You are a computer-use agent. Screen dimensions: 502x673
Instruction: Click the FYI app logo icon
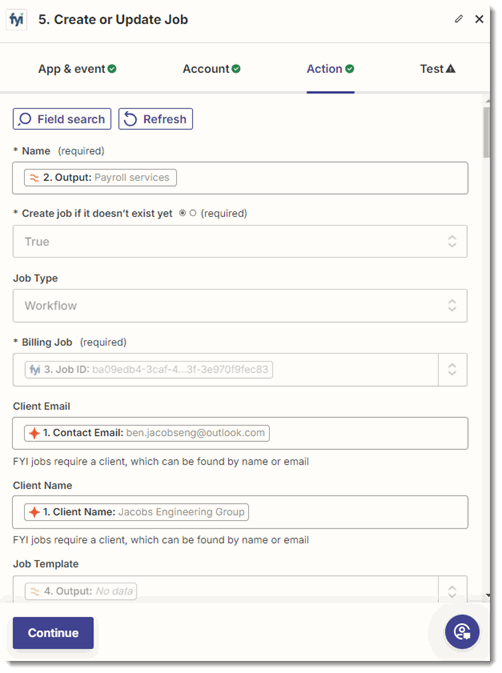point(16,20)
